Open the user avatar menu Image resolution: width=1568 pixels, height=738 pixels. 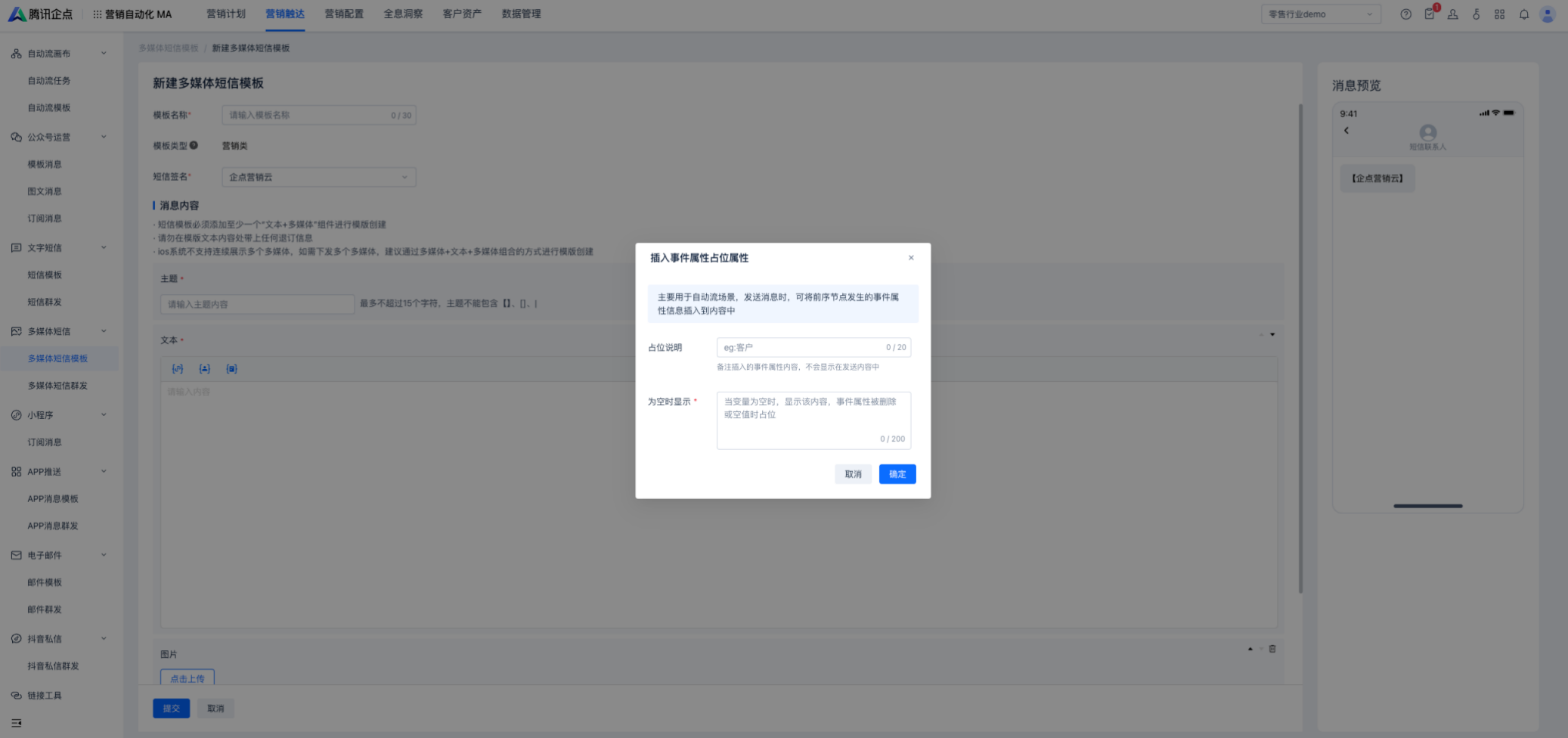tap(1548, 14)
